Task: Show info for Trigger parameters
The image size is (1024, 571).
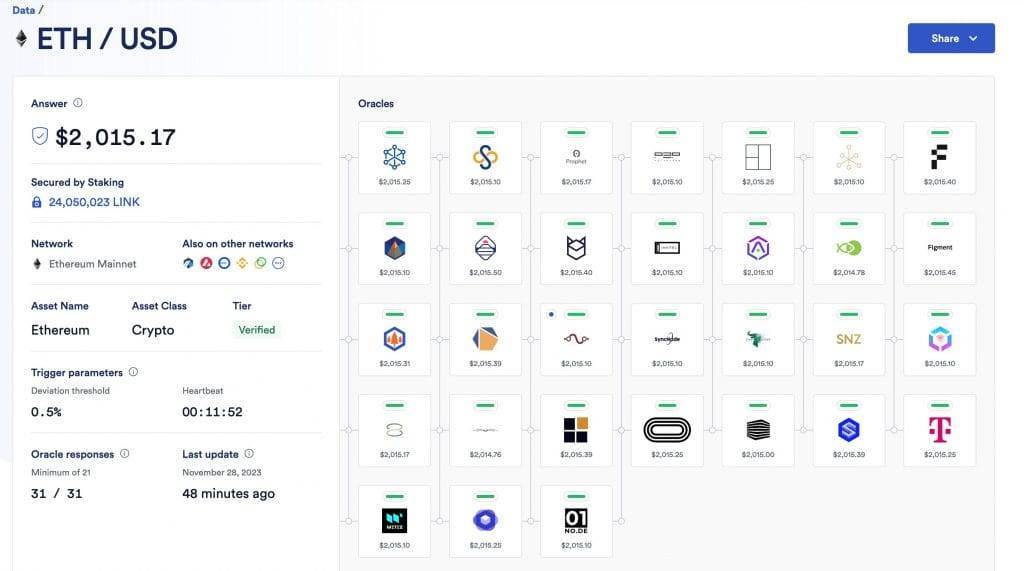Action: [x=133, y=372]
